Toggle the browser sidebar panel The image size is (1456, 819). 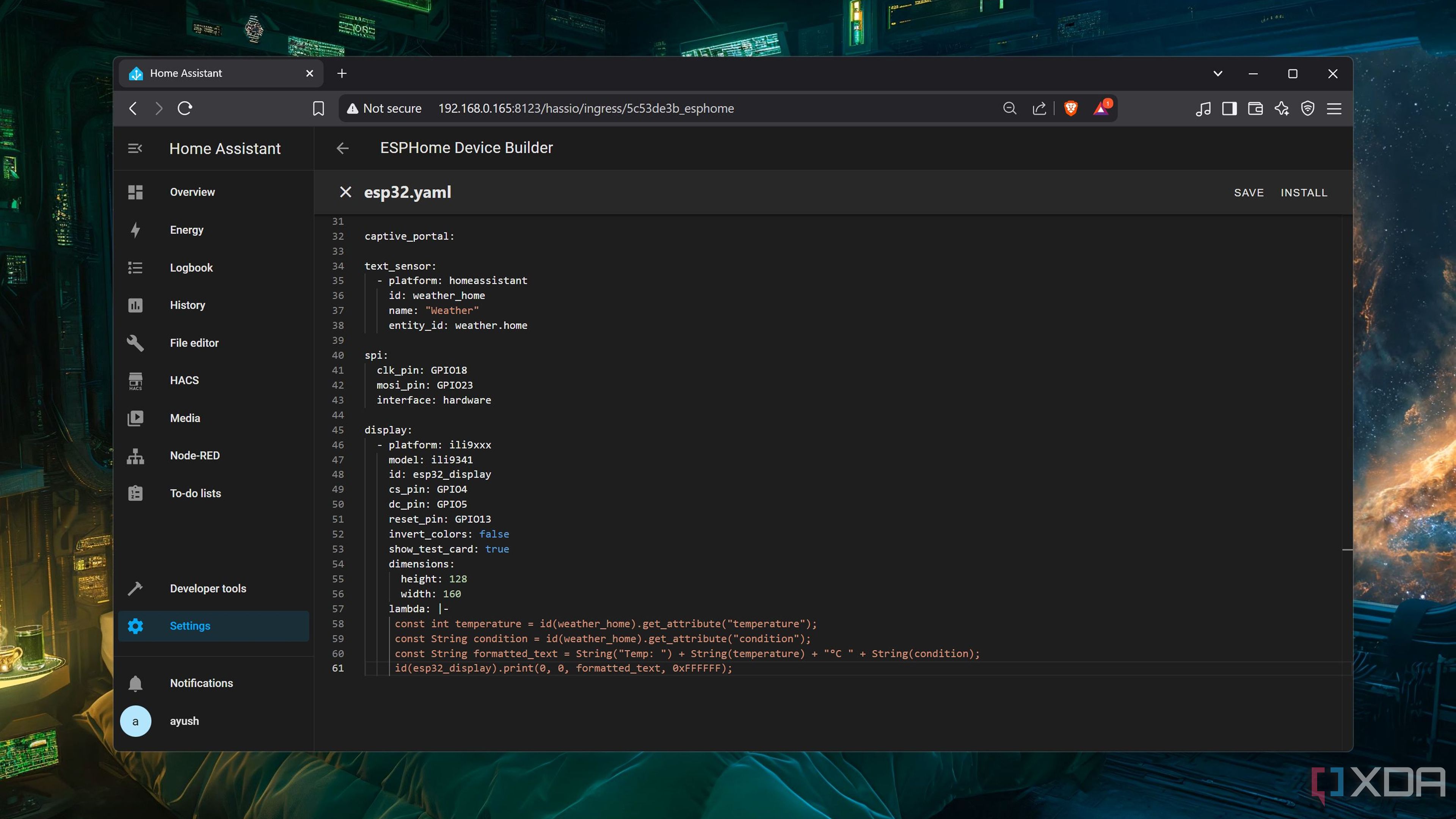click(x=1229, y=108)
